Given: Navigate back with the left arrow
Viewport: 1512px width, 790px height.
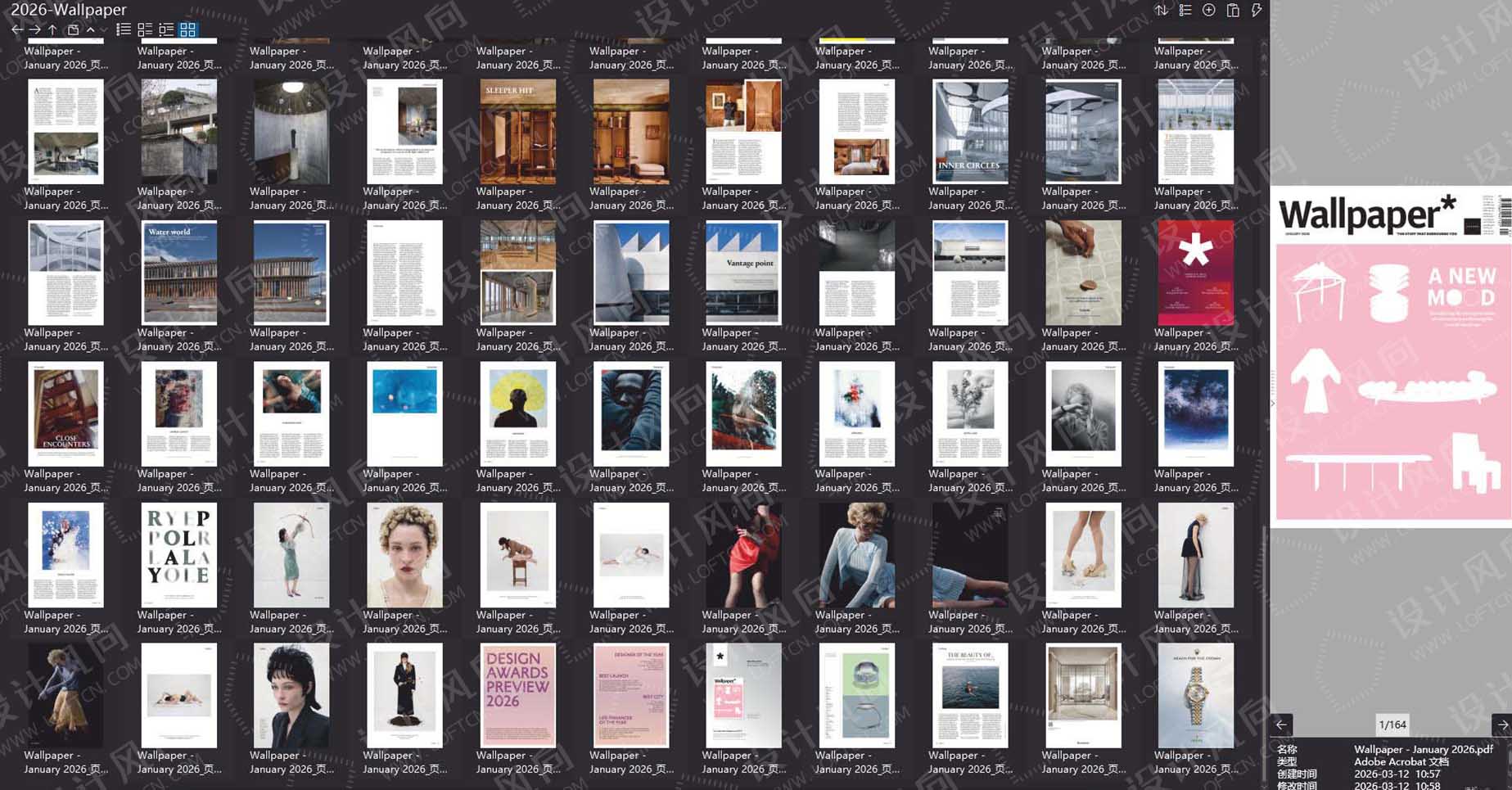Looking at the screenshot, I should [x=16, y=29].
